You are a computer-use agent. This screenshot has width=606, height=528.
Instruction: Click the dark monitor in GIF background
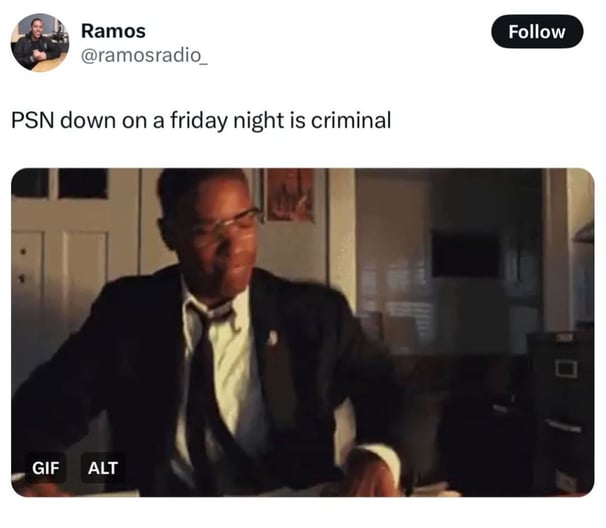pos(465,254)
